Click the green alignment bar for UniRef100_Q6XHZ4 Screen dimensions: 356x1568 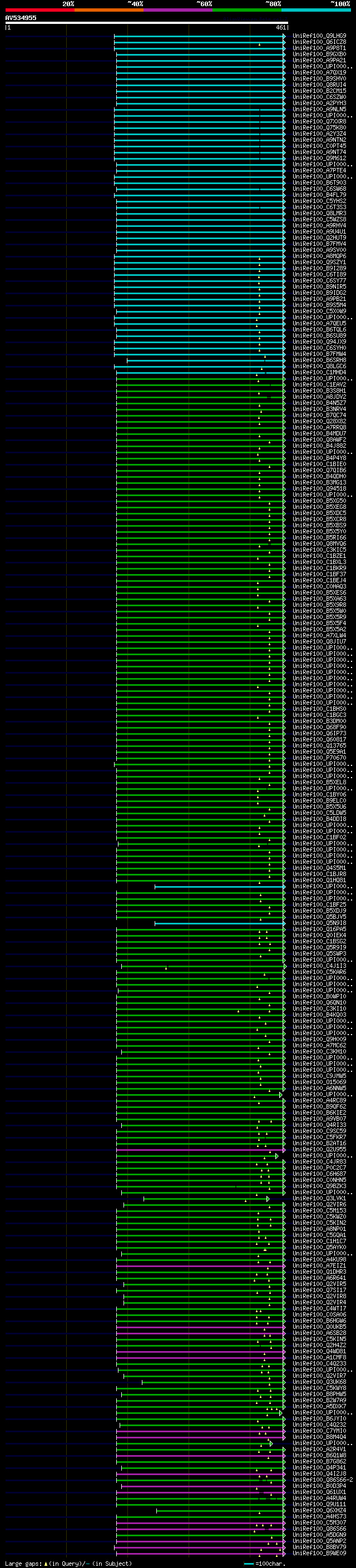[221, 1510]
